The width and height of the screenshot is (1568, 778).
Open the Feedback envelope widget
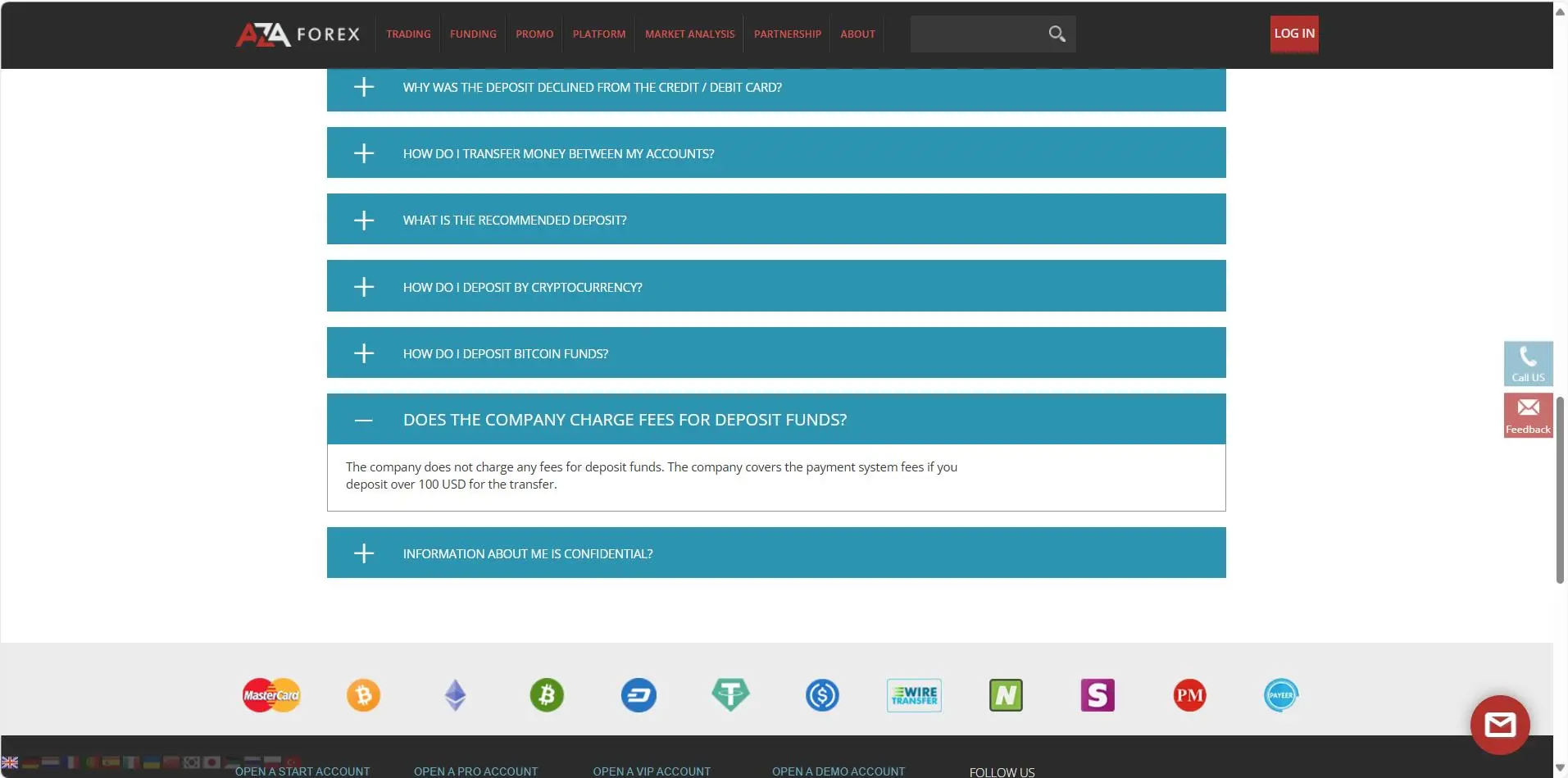1528,415
